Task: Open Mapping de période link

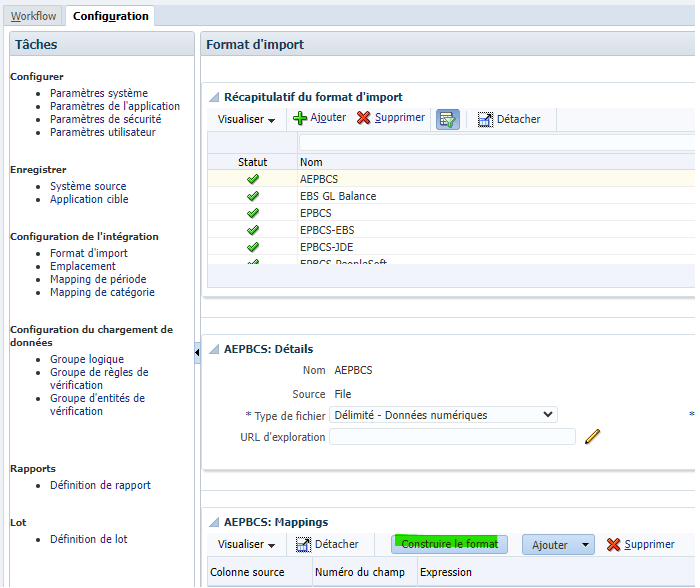Action: 98,279
